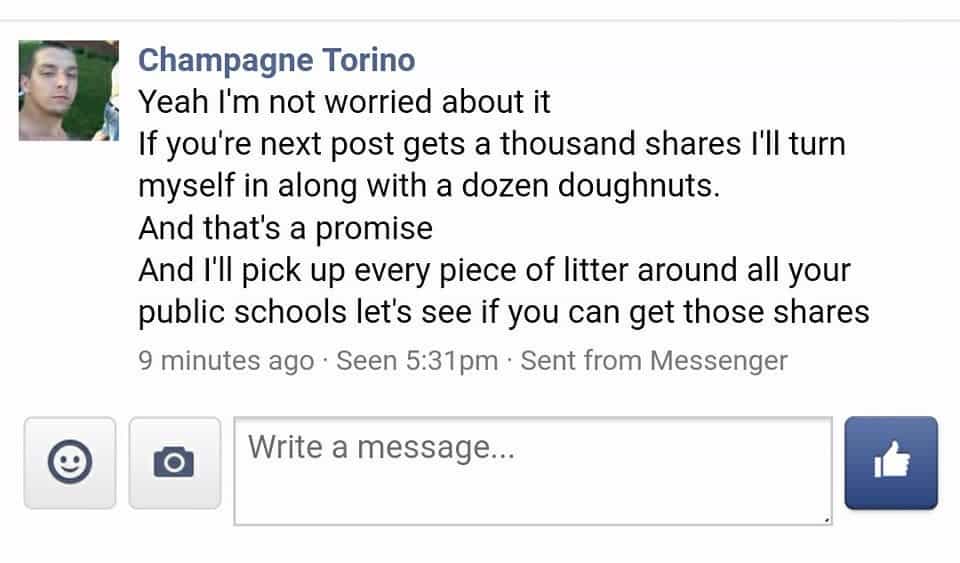Click the "And that's a promise" line
The width and height of the screenshot is (960, 563).
285,228
